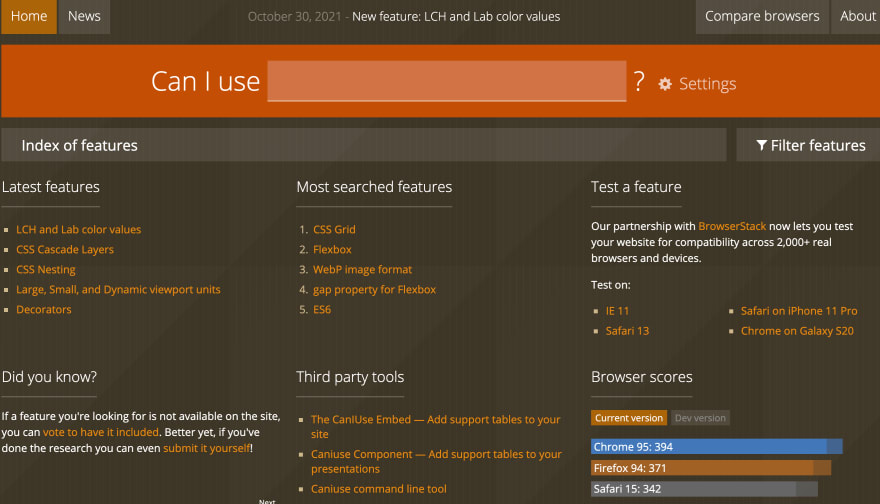Open Decorators feature
This screenshot has height=504, width=880.
(44, 310)
